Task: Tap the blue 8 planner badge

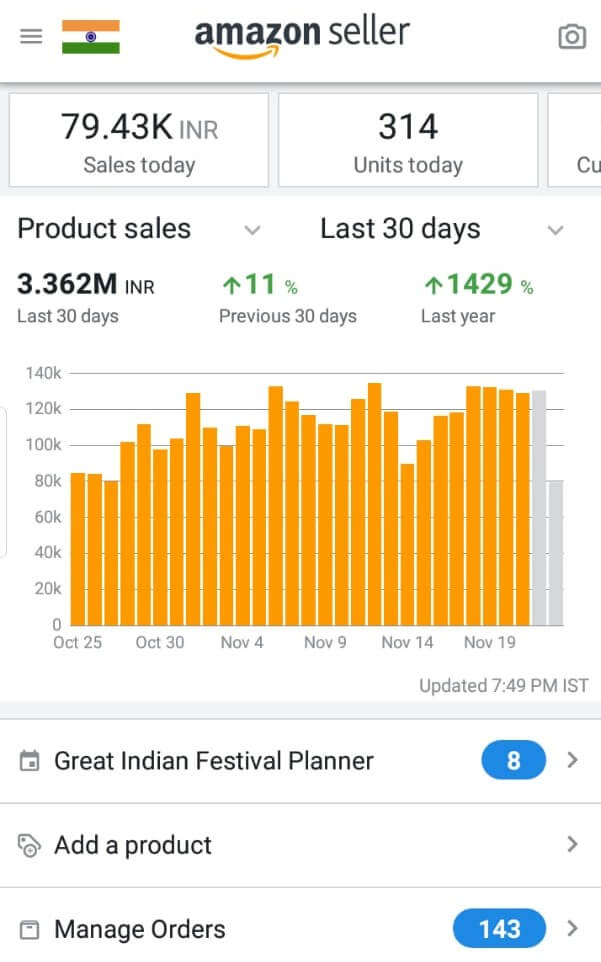Action: point(513,760)
